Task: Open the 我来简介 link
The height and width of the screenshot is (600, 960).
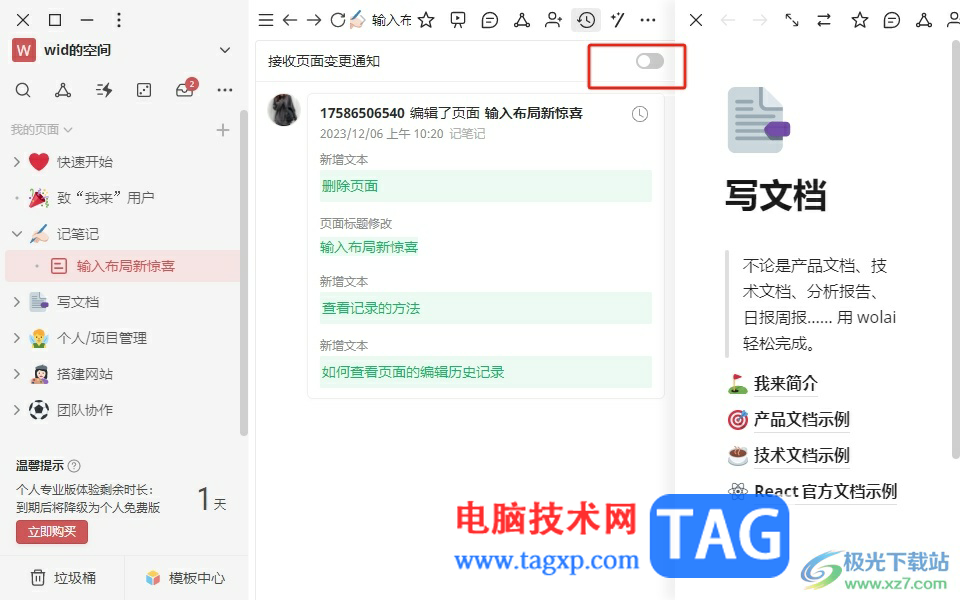Action: click(786, 383)
